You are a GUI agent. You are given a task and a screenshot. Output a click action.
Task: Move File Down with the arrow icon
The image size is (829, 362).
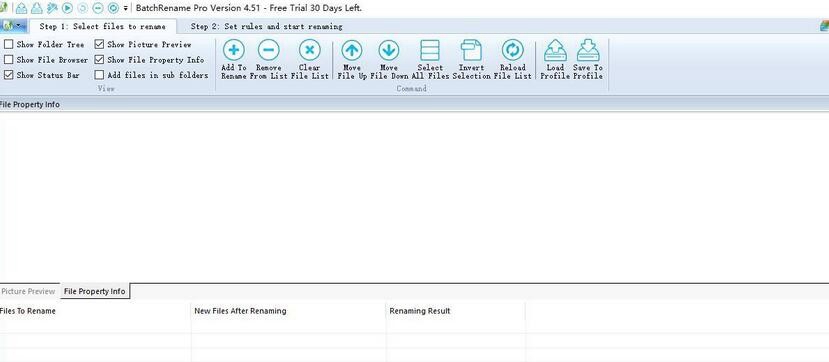tap(389, 50)
